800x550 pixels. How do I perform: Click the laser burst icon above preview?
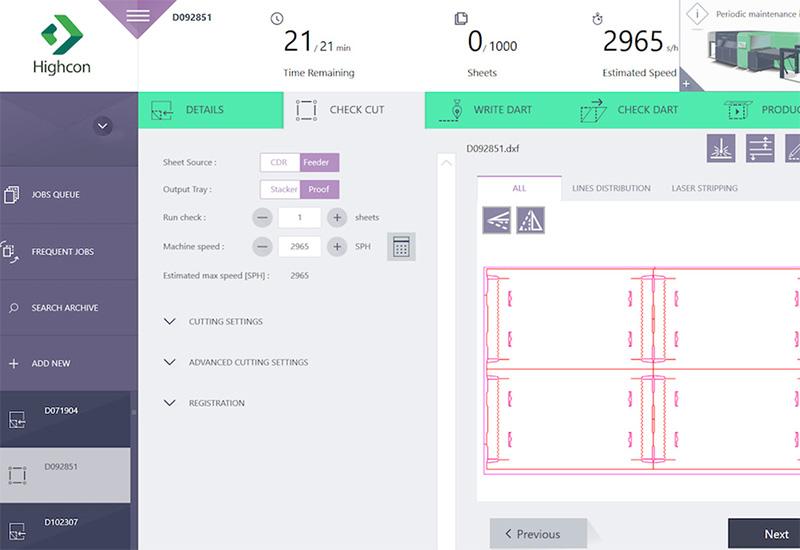click(721, 148)
